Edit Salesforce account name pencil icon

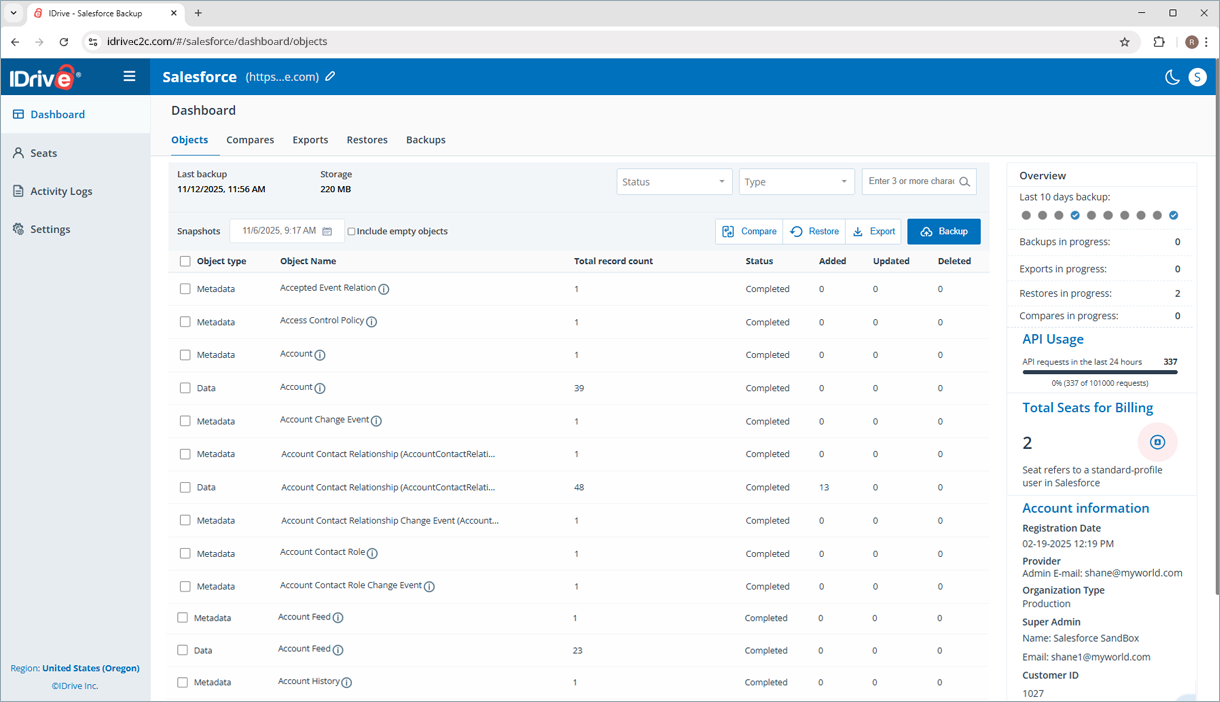point(330,76)
